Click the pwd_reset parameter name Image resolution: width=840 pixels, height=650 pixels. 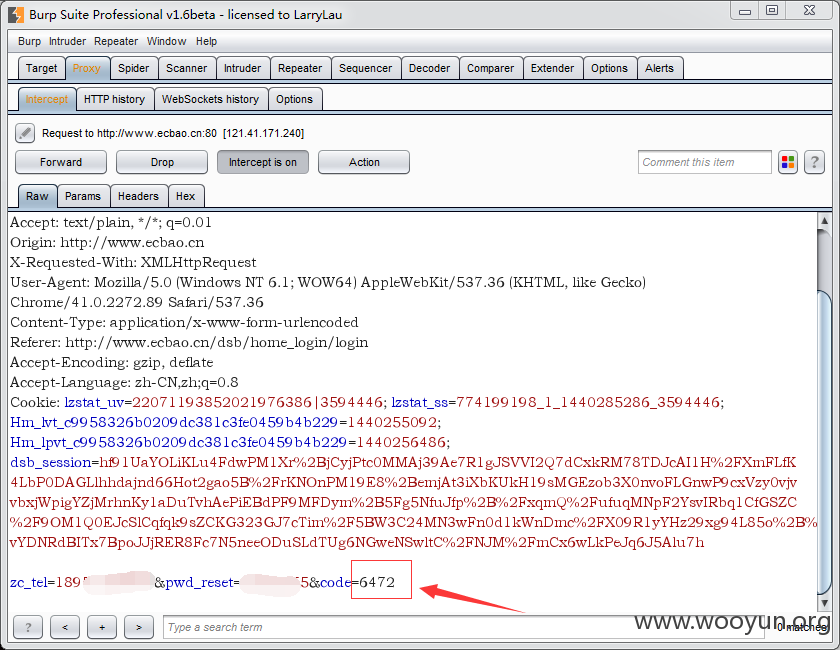point(199,582)
